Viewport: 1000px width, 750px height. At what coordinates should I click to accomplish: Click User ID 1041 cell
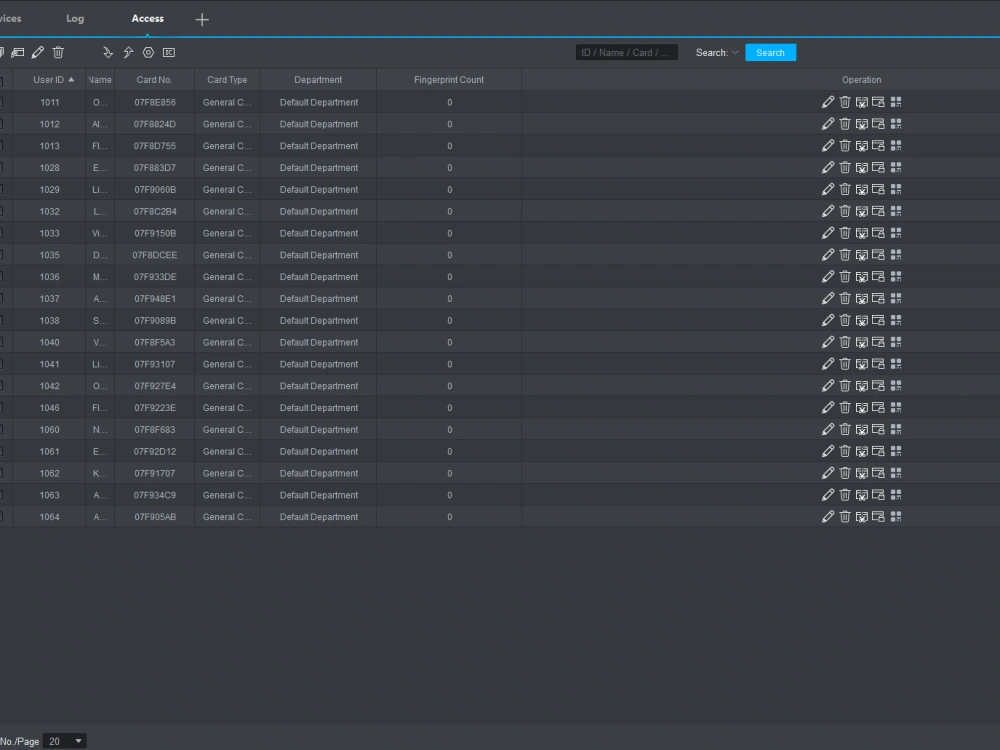pos(50,364)
